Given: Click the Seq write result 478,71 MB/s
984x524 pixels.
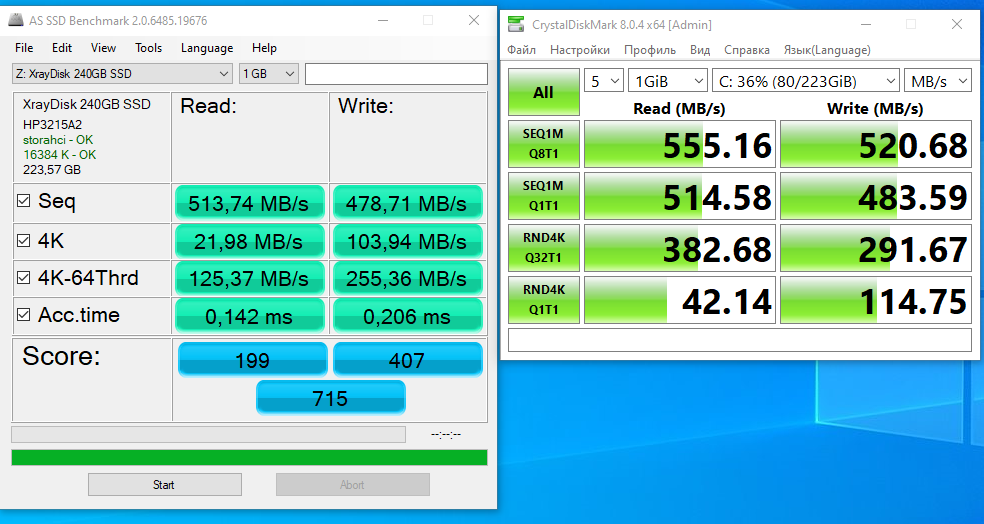Looking at the screenshot, I should (407, 203).
